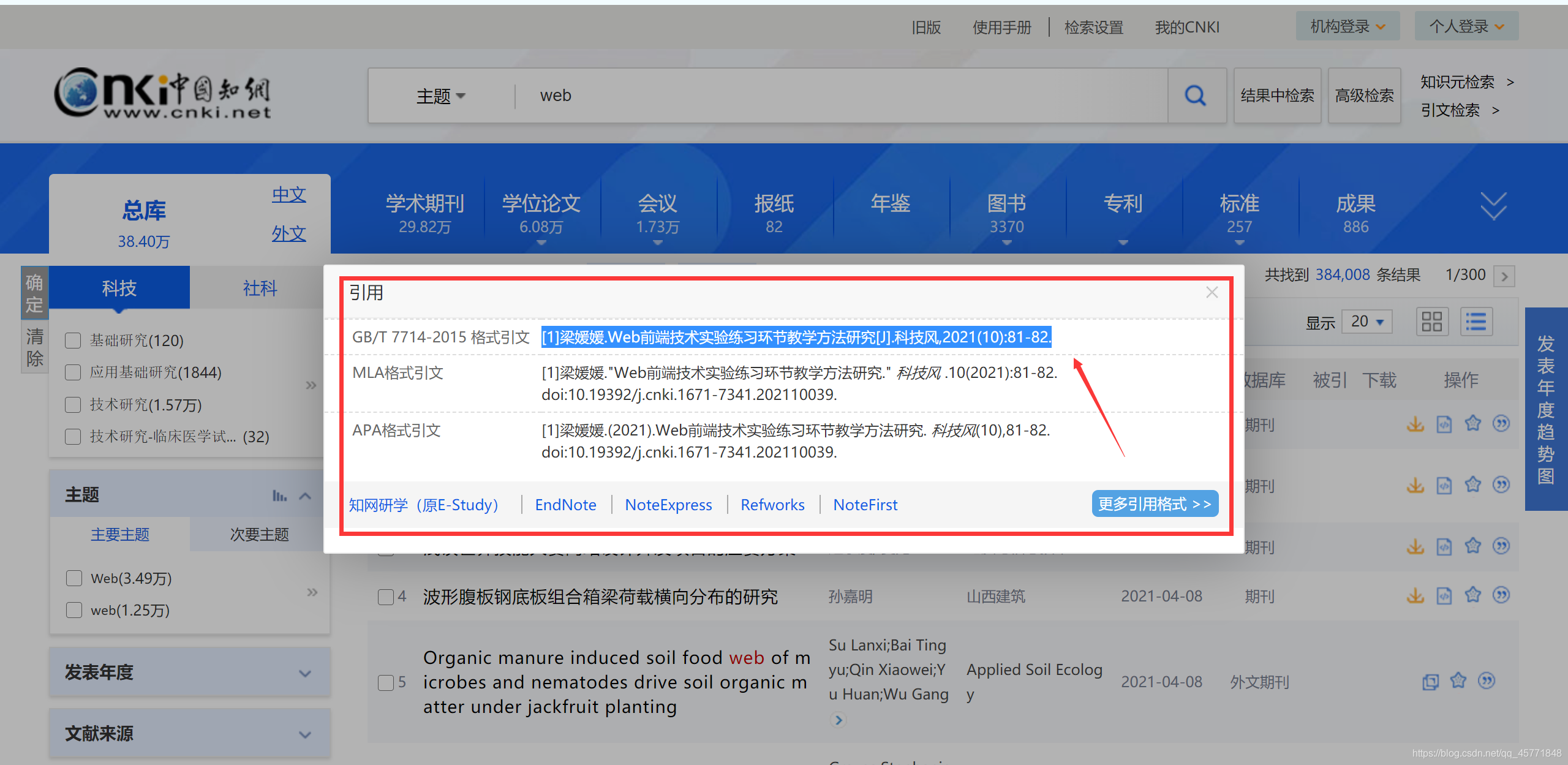The height and width of the screenshot is (765, 1568).
Task: Tick the Web(3.49万) theme checkbox
Action: pyautogui.click(x=74, y=578)
